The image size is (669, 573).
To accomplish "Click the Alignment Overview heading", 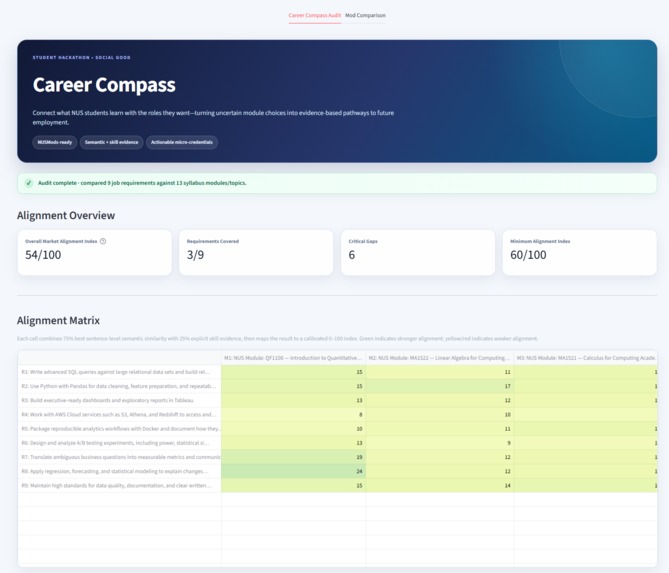I will click(x=66, y=215).
